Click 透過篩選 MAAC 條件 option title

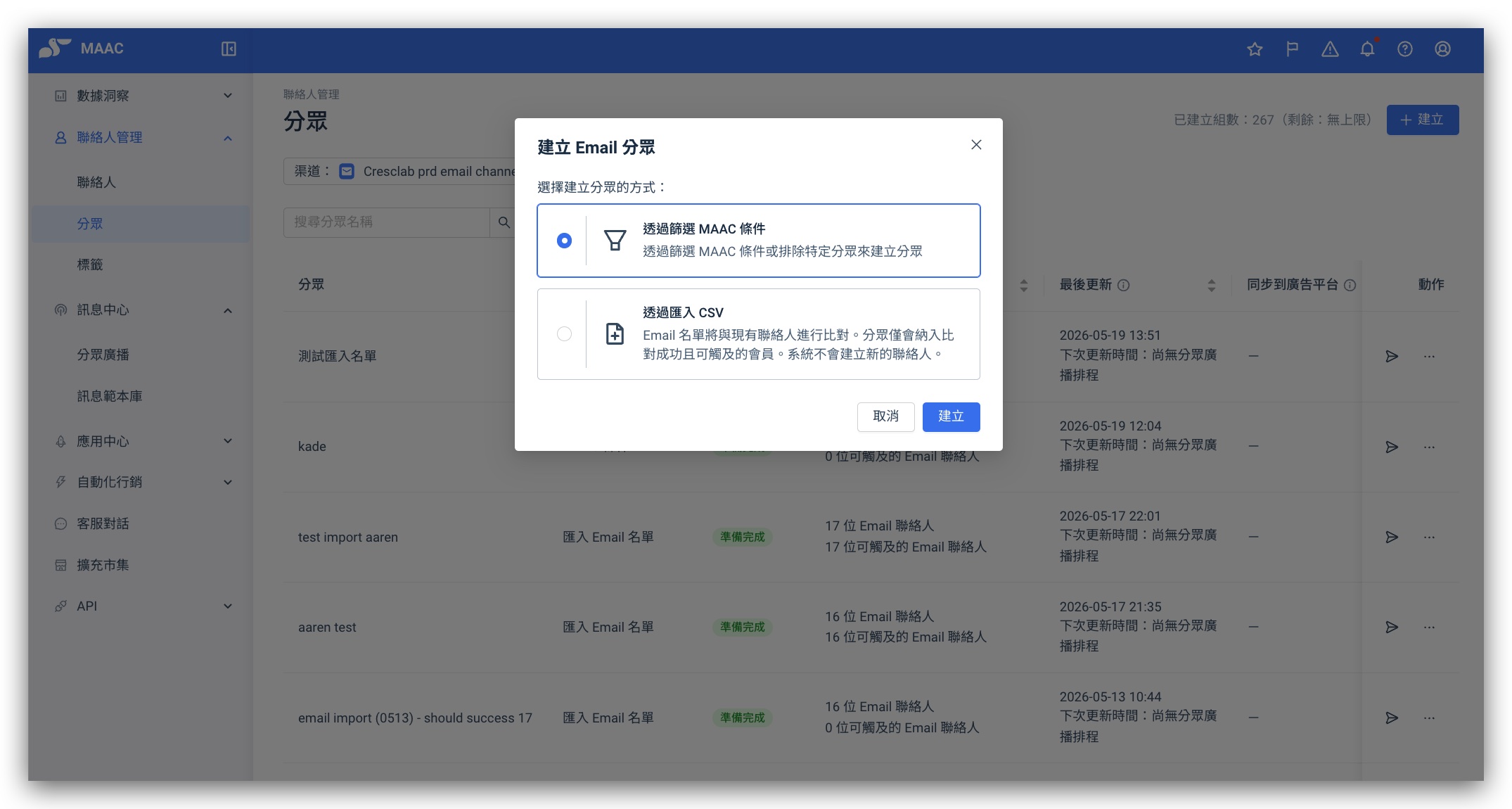tap(704, 229)
